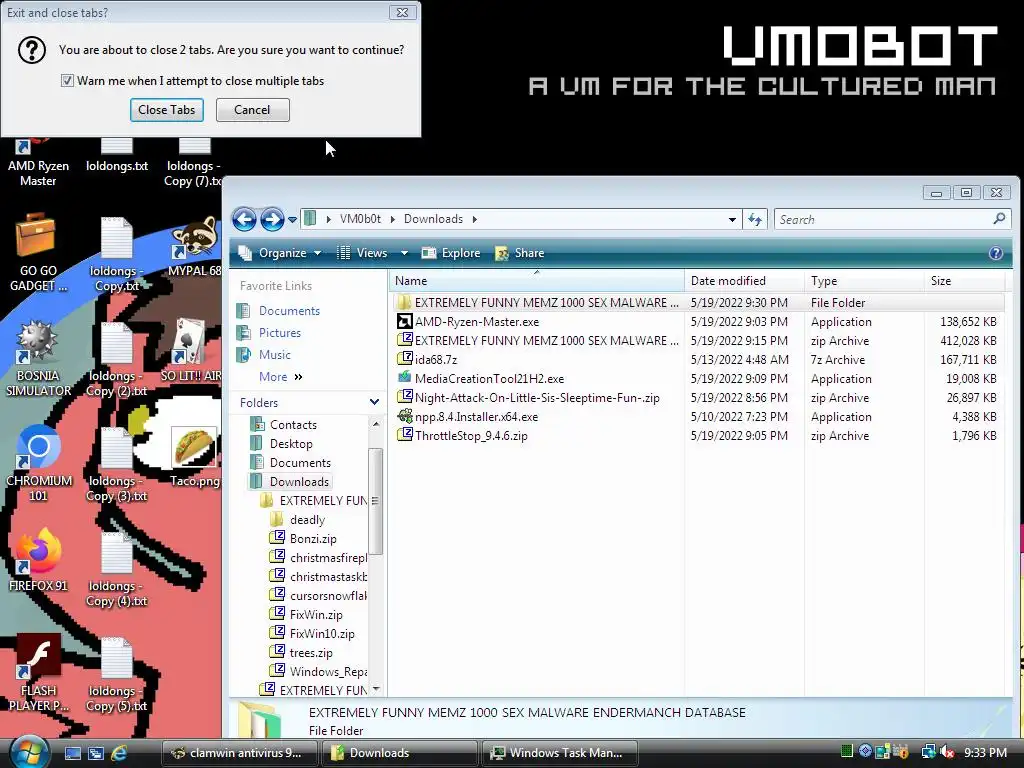Go back in Explorer navigation
The image size is (1024, 768).
point(244,219)
